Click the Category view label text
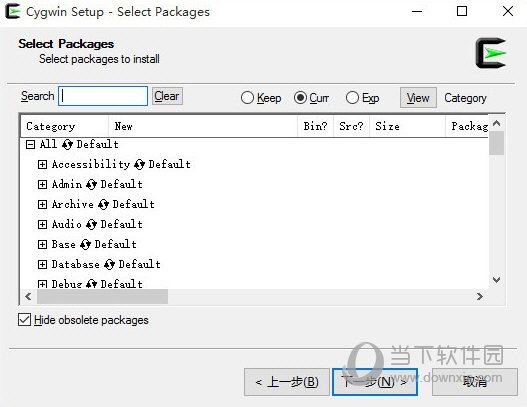527x407 pixels. (x=465, y=98)
